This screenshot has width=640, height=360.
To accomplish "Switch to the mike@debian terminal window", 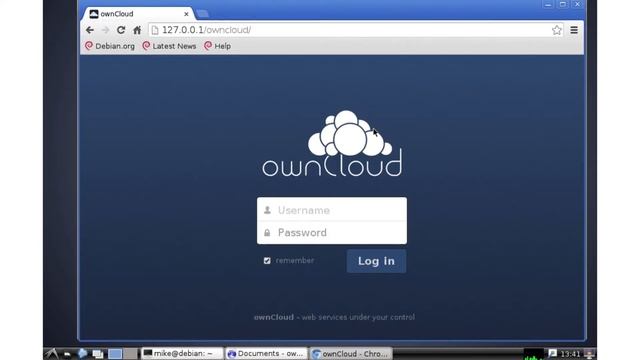I will coord(182,353).
